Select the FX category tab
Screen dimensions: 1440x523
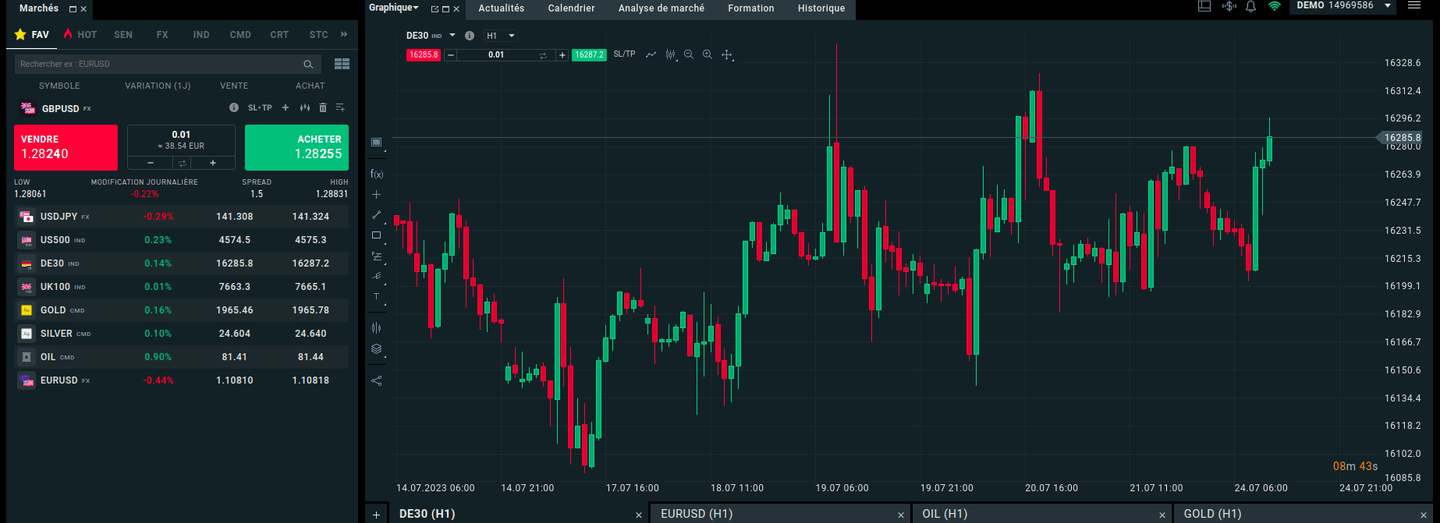(x=162, y=34)
